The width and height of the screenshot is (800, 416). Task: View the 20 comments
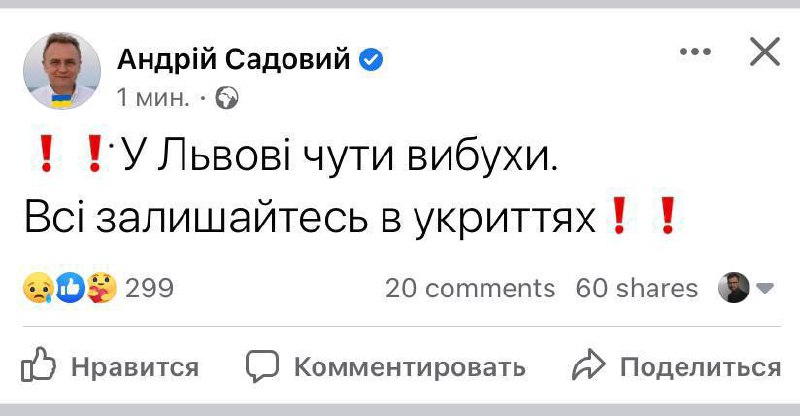[x=469, y=288]
